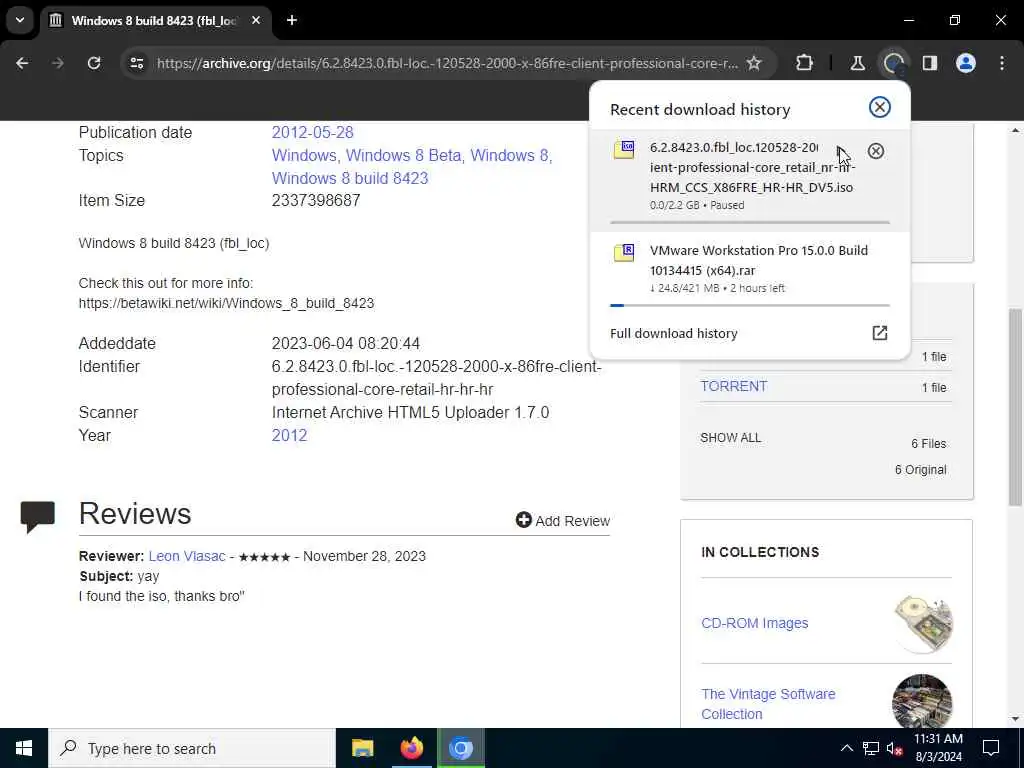Open the CD-ROM Images collection link

754,623
